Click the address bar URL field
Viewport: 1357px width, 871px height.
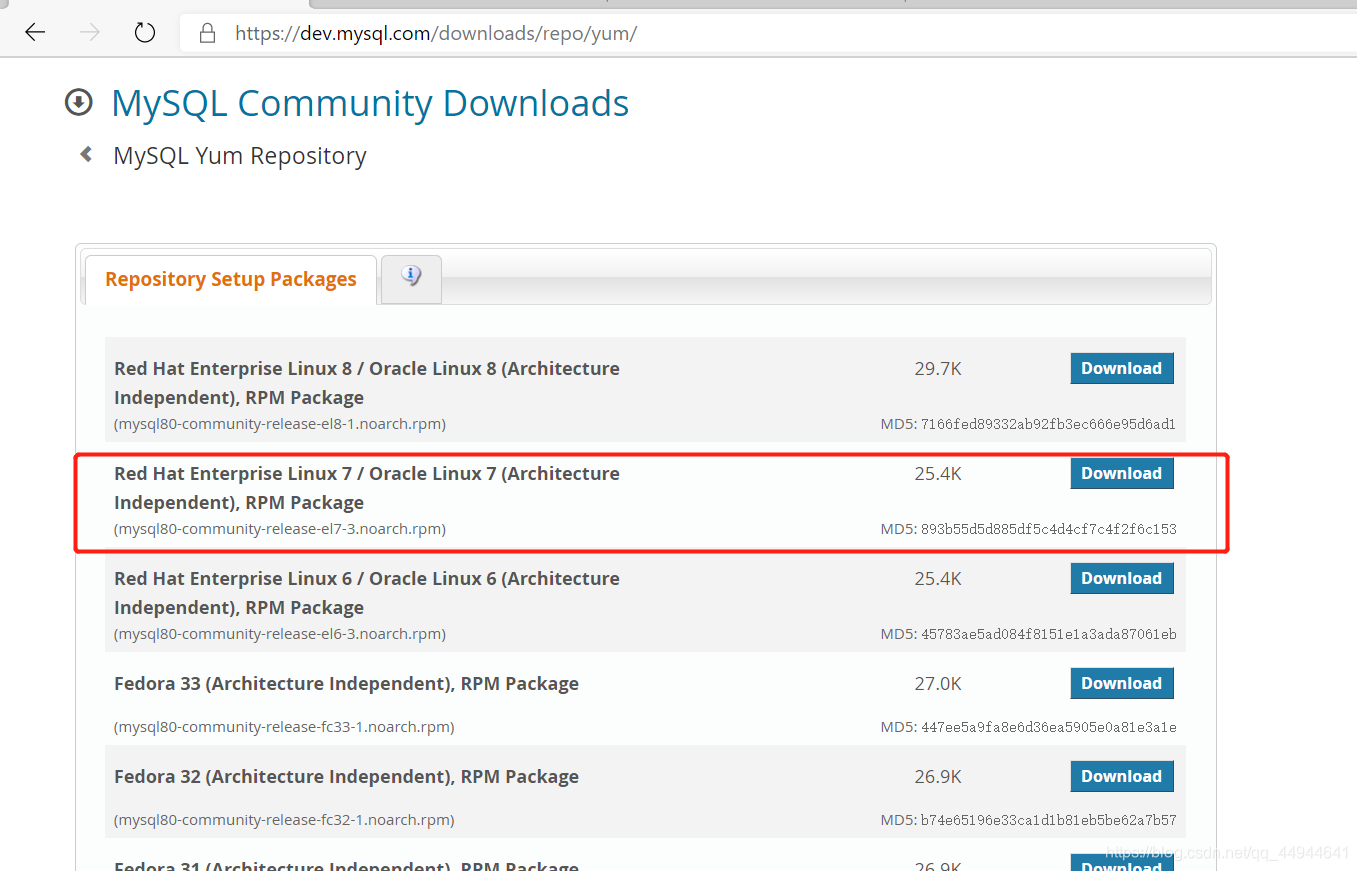767,33
